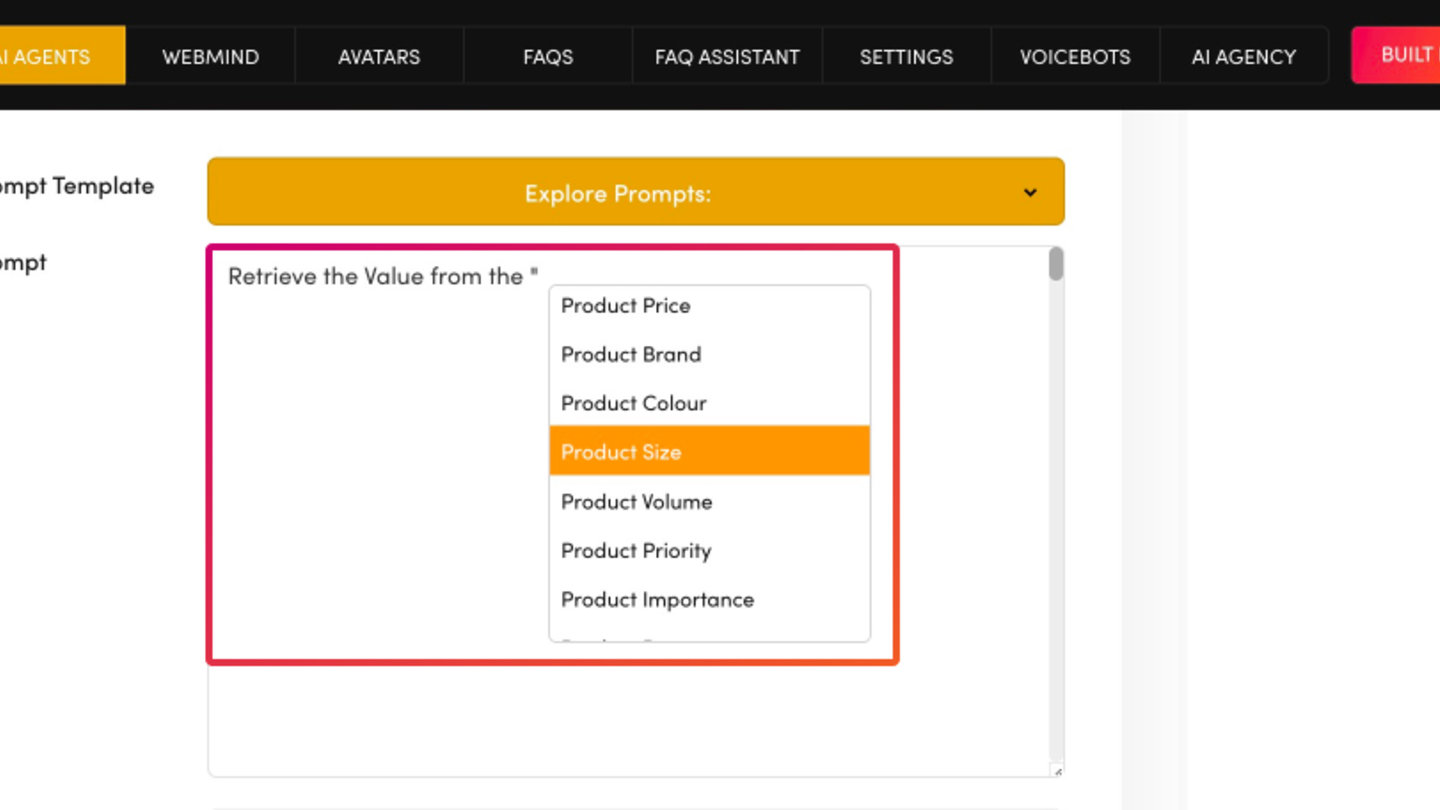Click the text area resize handle
Viewport: 1440px width, 810px height.
[1058, 771]
